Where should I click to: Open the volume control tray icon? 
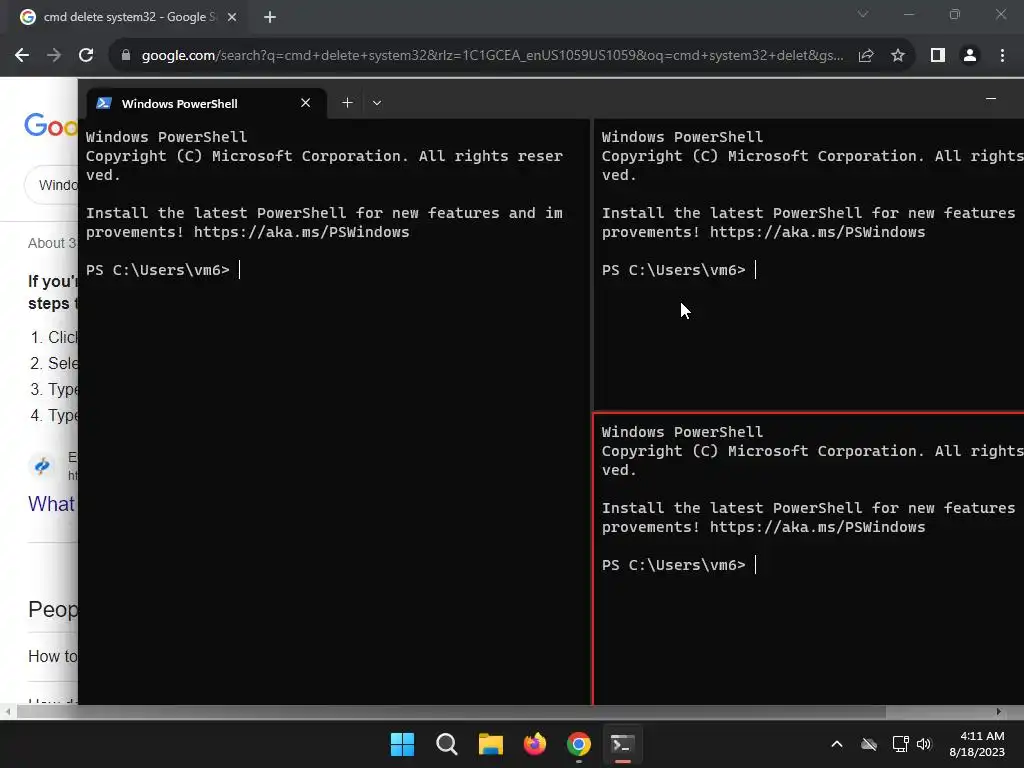[924, 744]
